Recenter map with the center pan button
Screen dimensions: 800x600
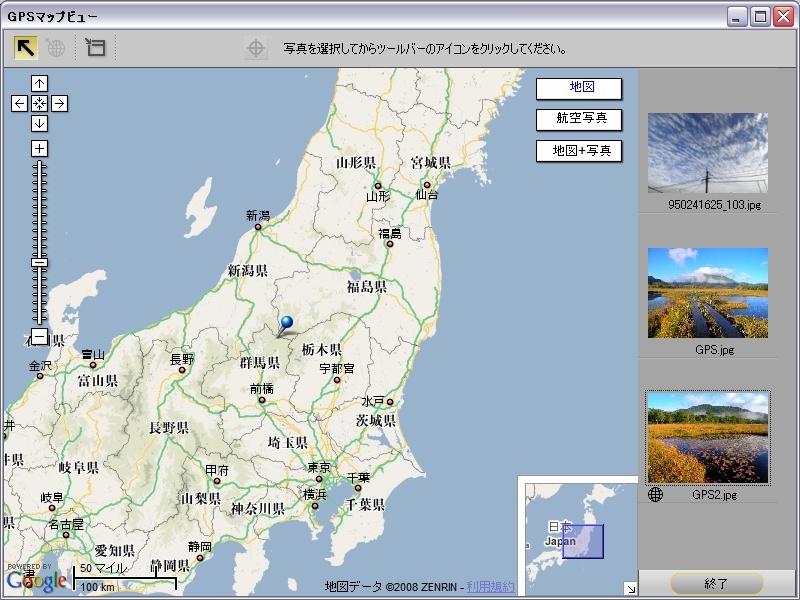(39, 104)
